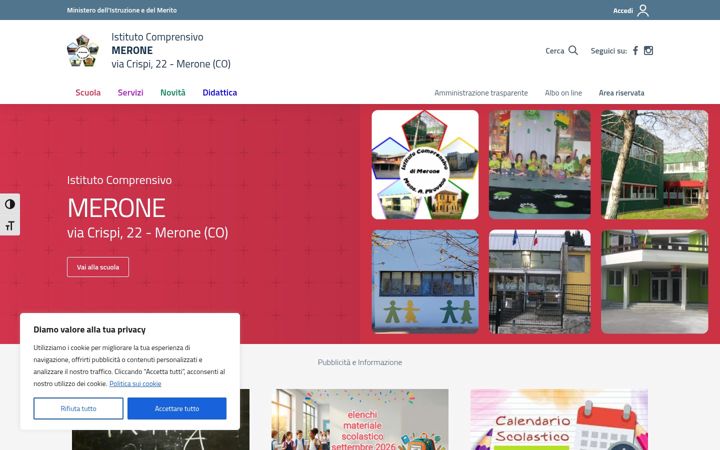Click the user account icon beside Accedi
720x450 pixels.
pos(643,10)
